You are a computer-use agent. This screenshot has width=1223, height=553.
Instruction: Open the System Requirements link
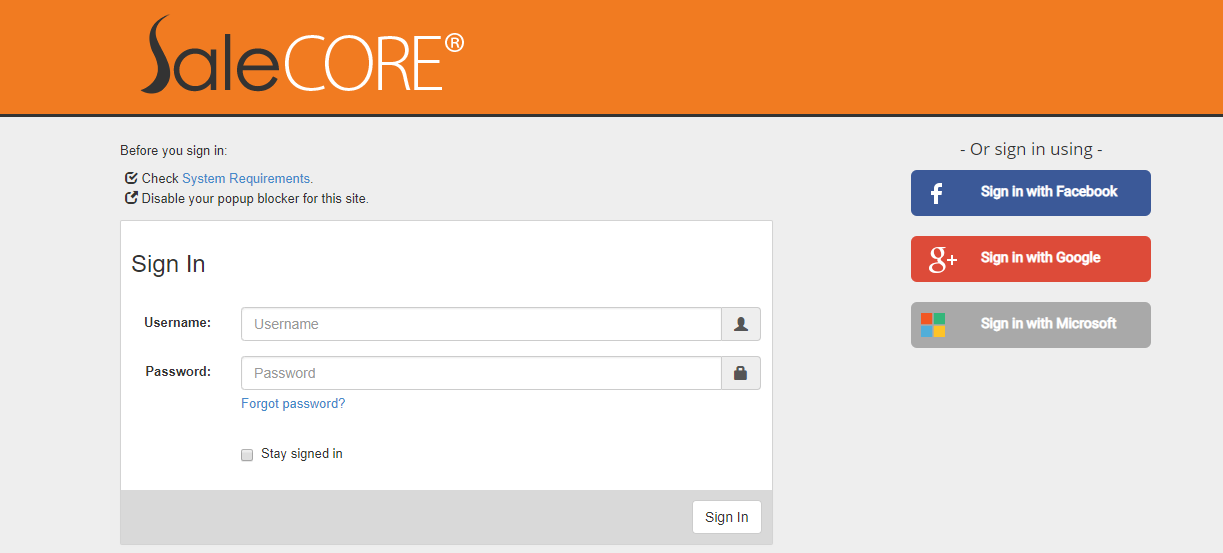(x=247, y=178)
